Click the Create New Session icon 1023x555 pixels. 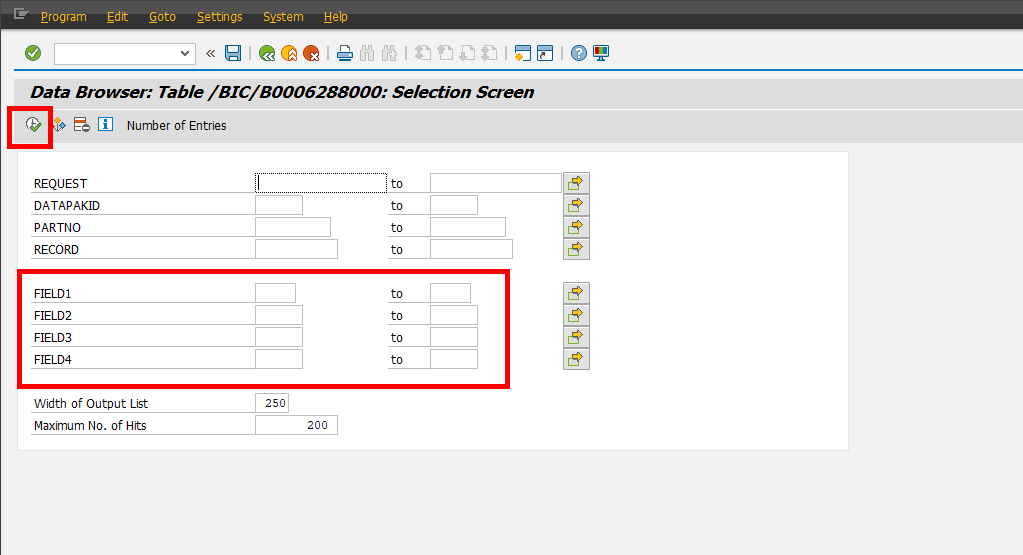coord(523,53)
